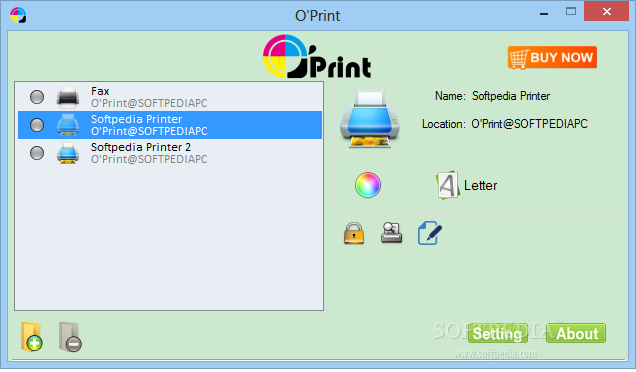Click the Location value O'Print@SOFTPEDIAPC in details
636x372 pixels.
point(529,124)
